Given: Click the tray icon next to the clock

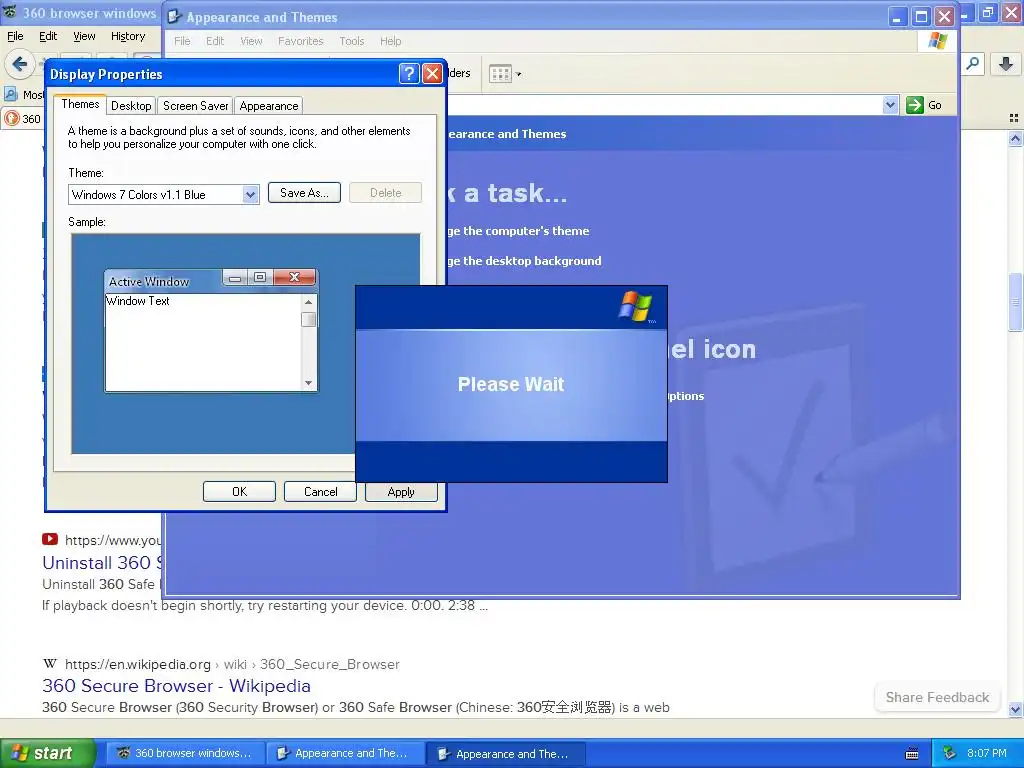Looking at the screenshot, I should 950,753.
